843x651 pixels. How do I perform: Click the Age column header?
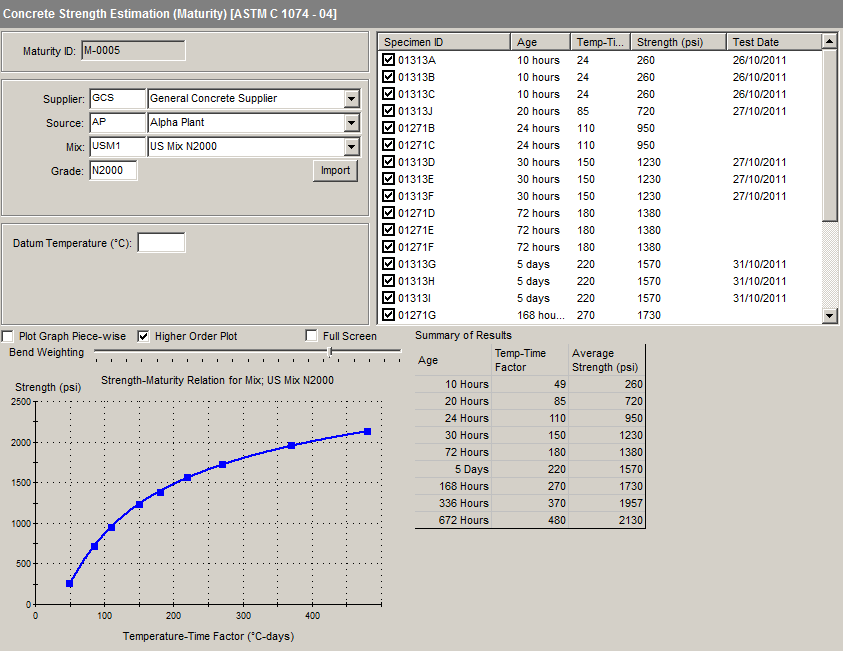[541, 42]
